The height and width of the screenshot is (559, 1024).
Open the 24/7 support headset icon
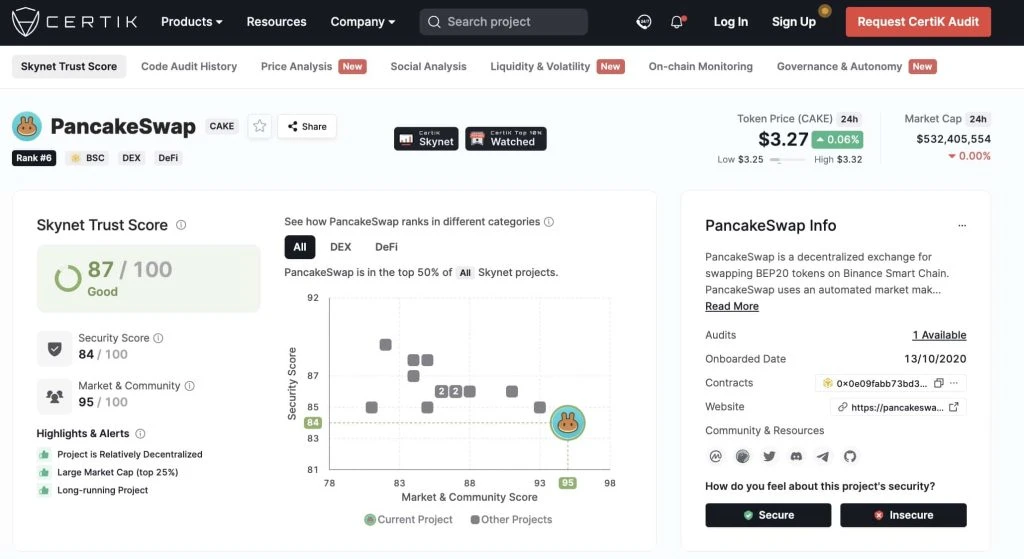(645, 22)
